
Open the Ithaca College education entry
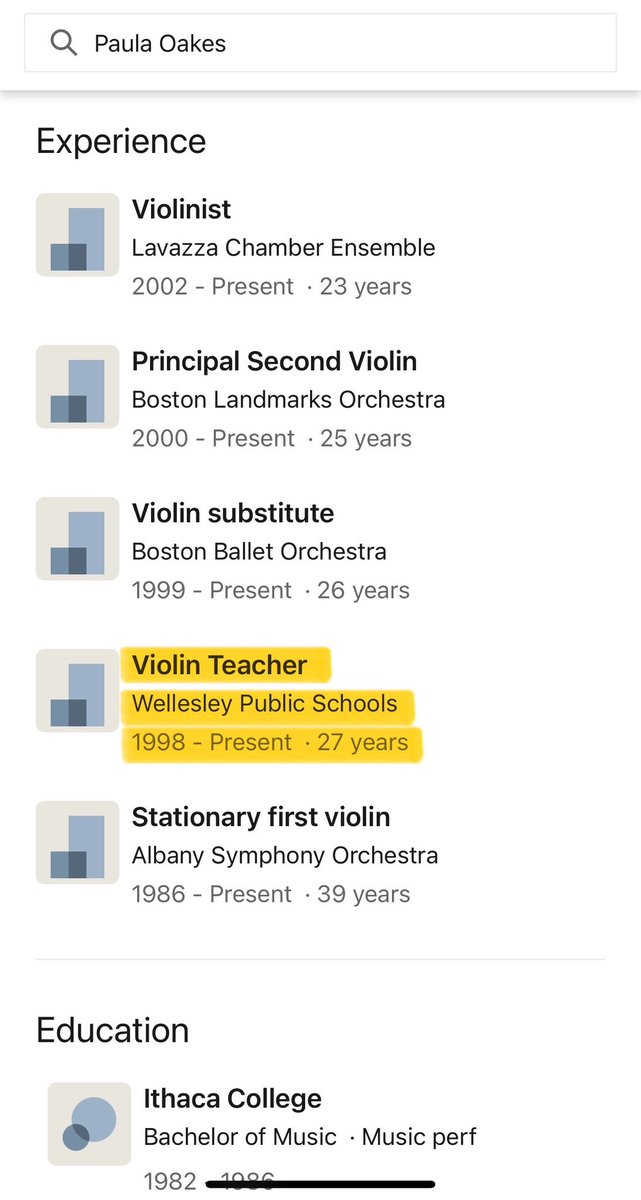coord(232,1098)
